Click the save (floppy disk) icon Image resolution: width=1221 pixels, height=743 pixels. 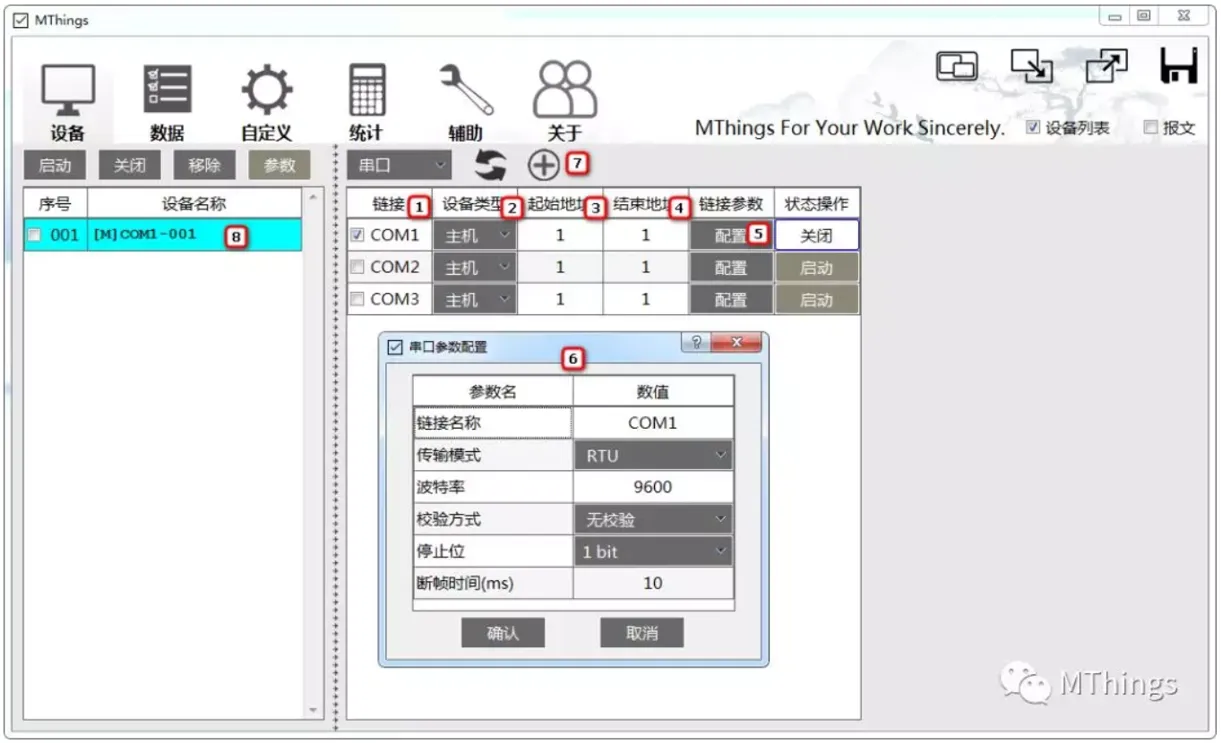1181,64
